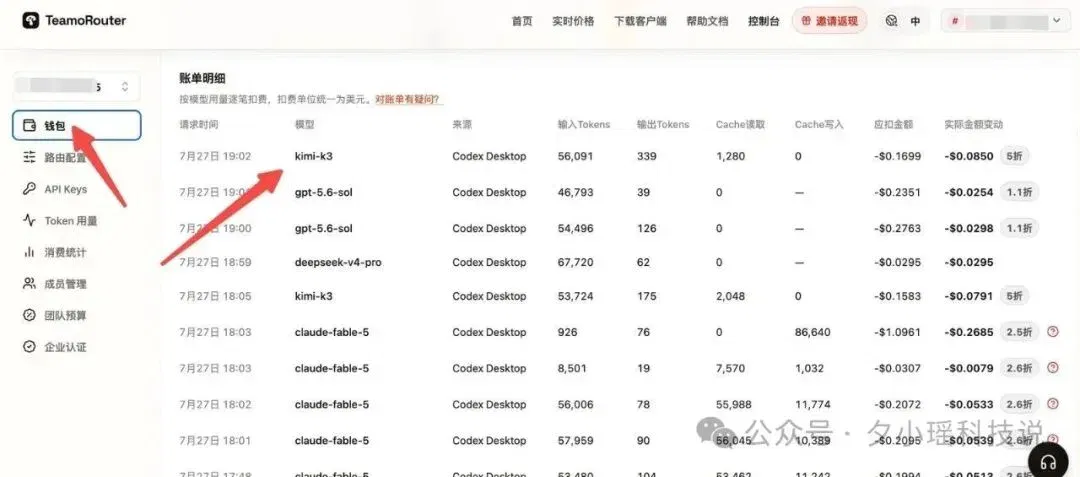The image size is (1080, 477).
Task: Select 控制台 in top navigation
Action: pos(764,21)
